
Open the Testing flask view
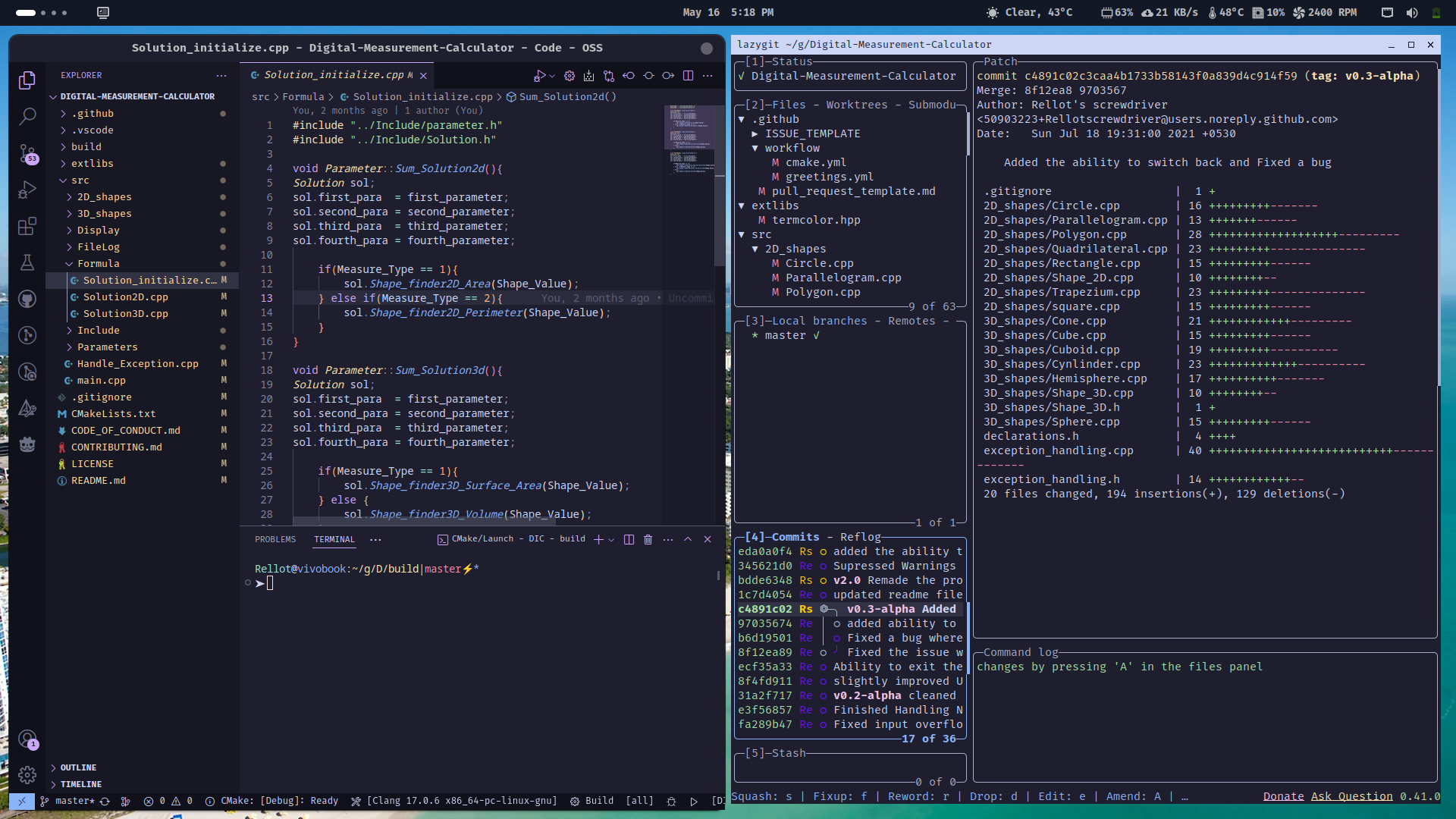[27, 262]
